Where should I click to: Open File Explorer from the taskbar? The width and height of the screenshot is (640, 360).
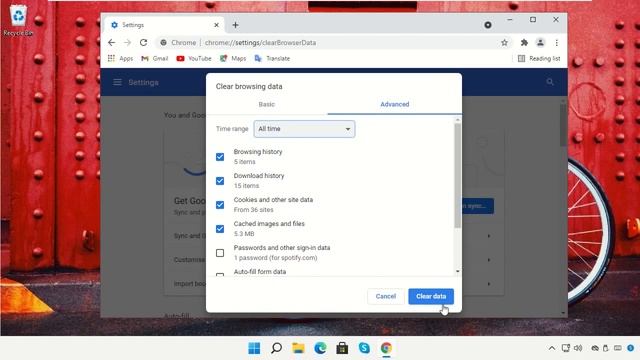pyautogui.click(x=298, y=348)
